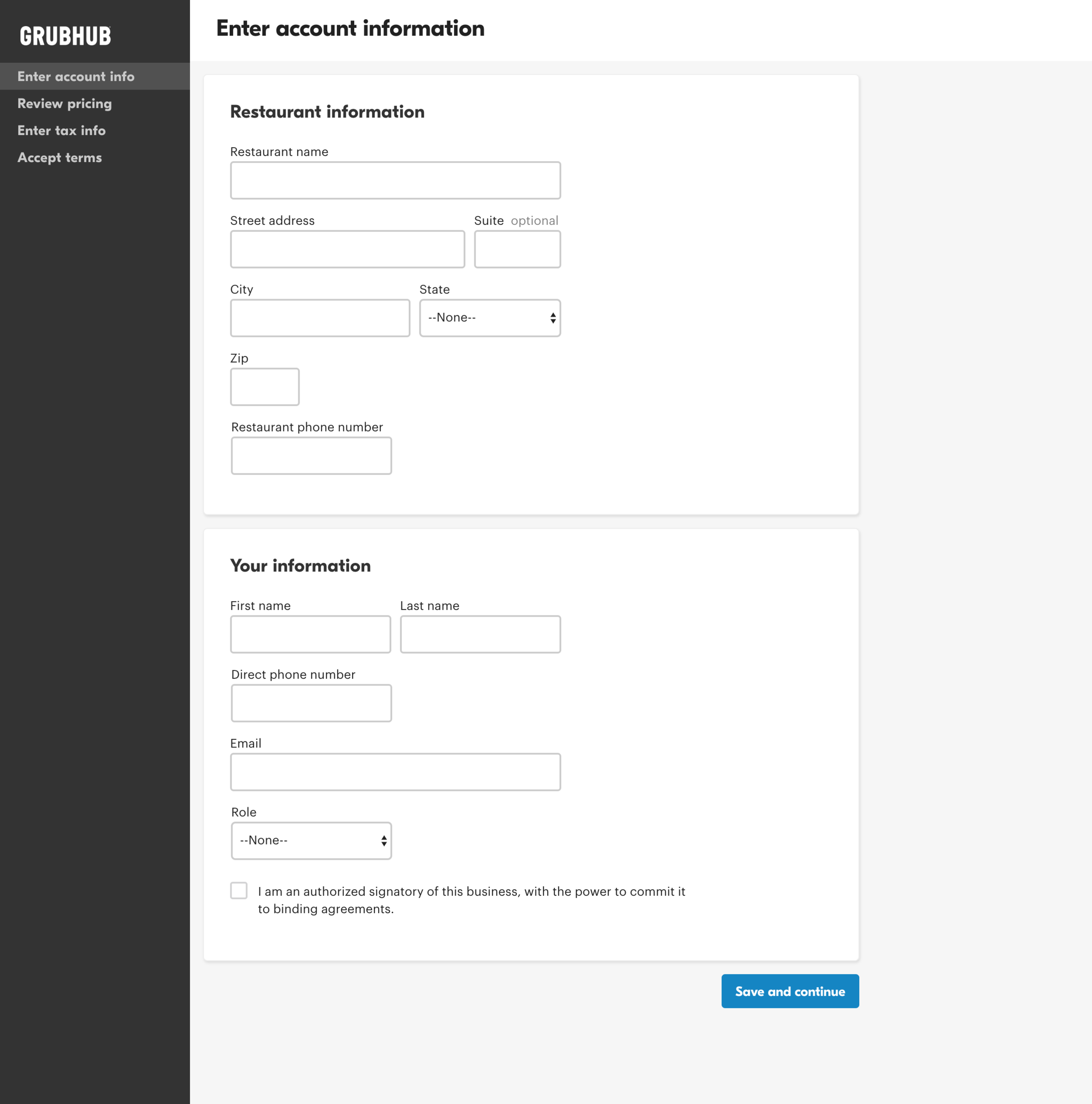Click into the Email field
Screen dimensions: 1092x1104
click(395, 772)
